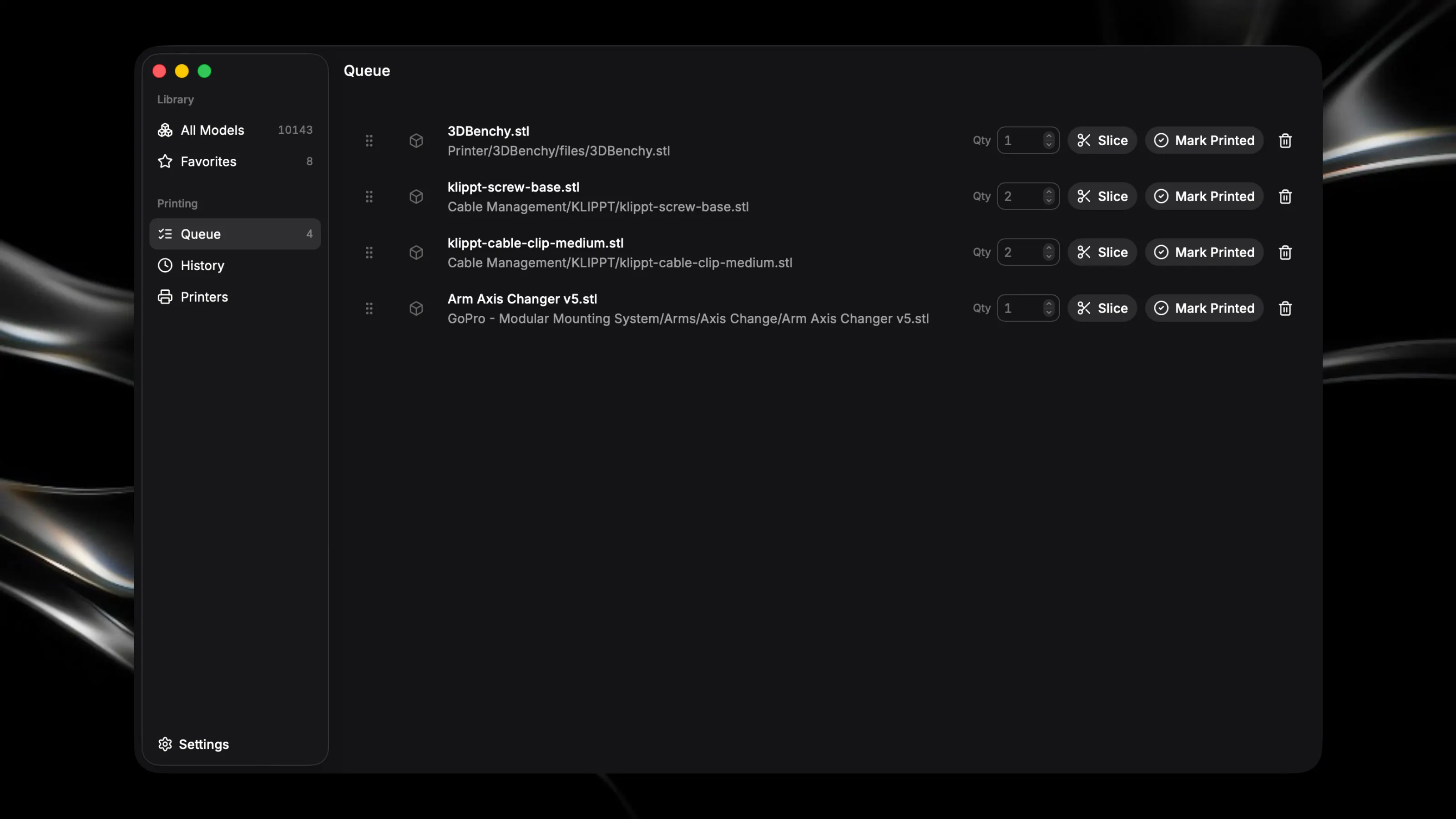Viewport: 1456px width, 819px height.
Task: Open the Printers section
Action: [x=235, y=297]
